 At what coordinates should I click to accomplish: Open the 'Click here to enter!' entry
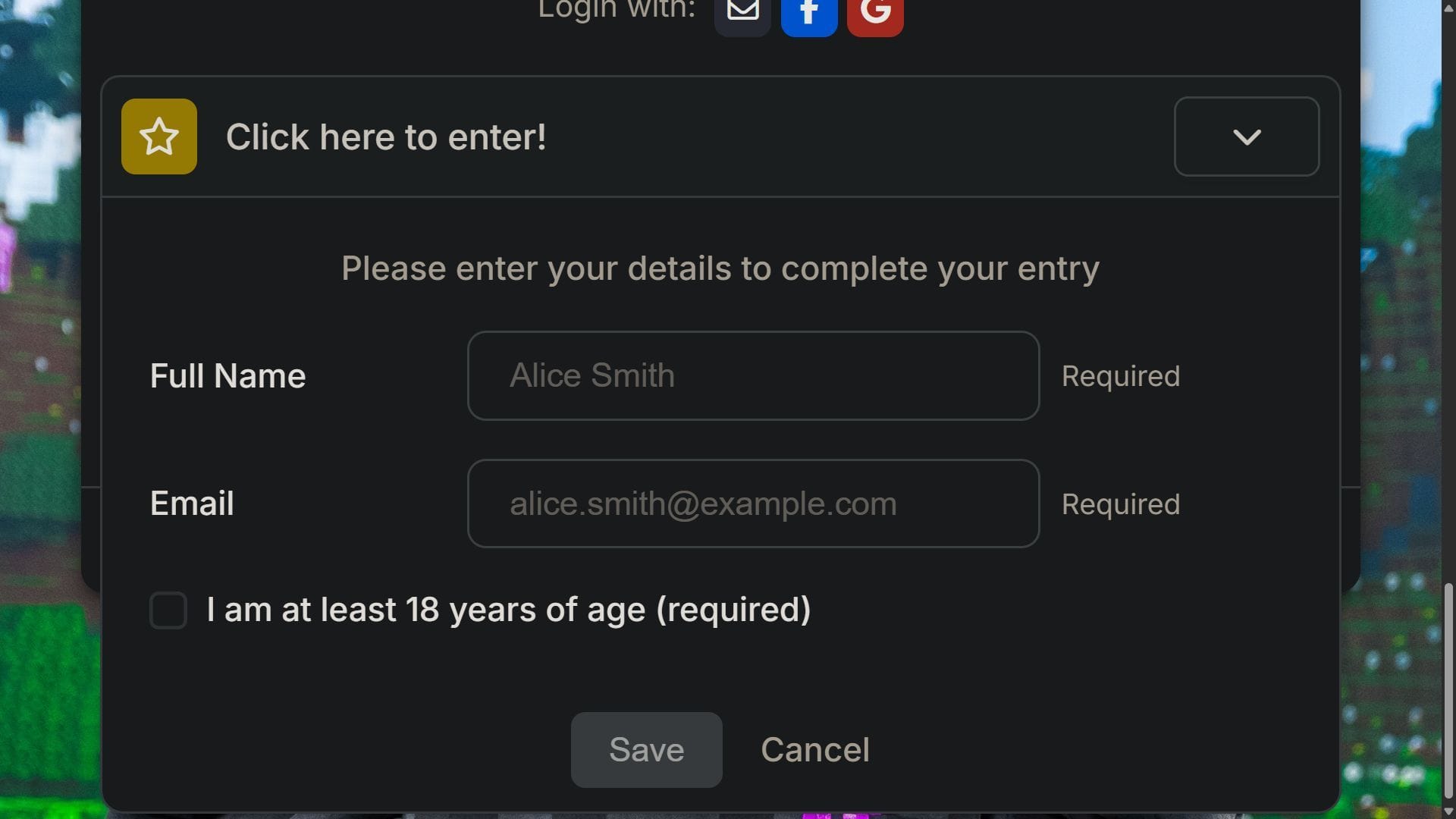tap(386, 136)
